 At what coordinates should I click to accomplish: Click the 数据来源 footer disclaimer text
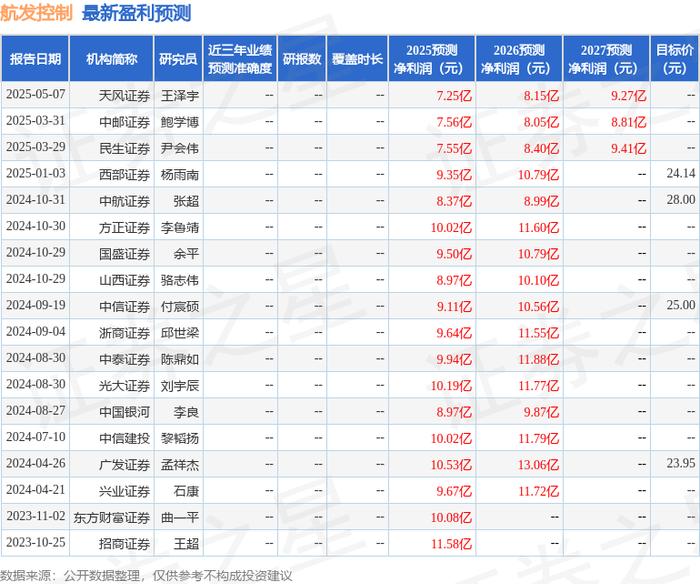[x=146, y=576]
